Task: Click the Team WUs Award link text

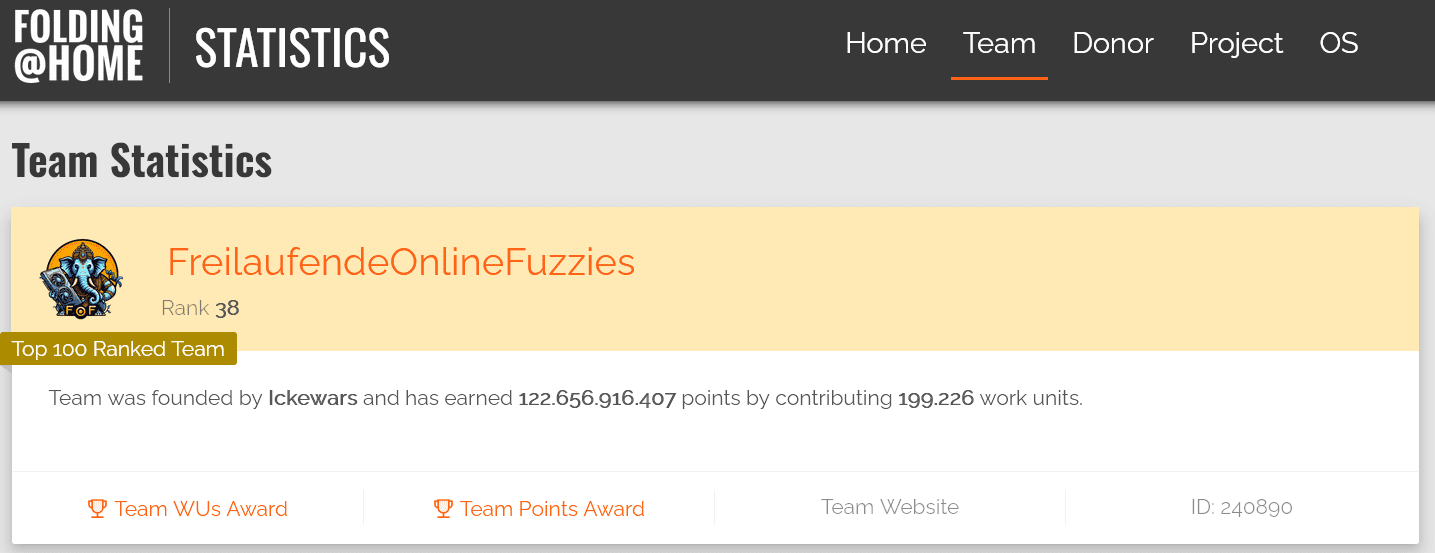Action: tap(201, 509)
